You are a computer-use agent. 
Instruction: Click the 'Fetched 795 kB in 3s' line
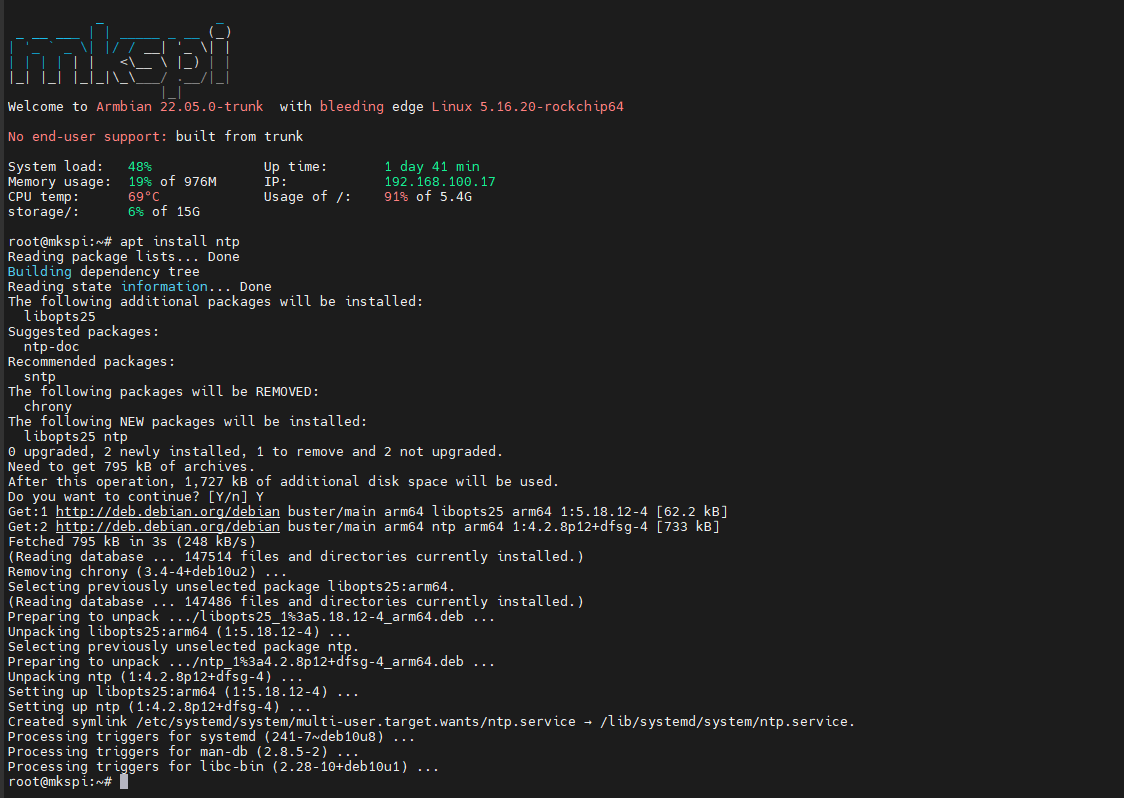[132, 541]
